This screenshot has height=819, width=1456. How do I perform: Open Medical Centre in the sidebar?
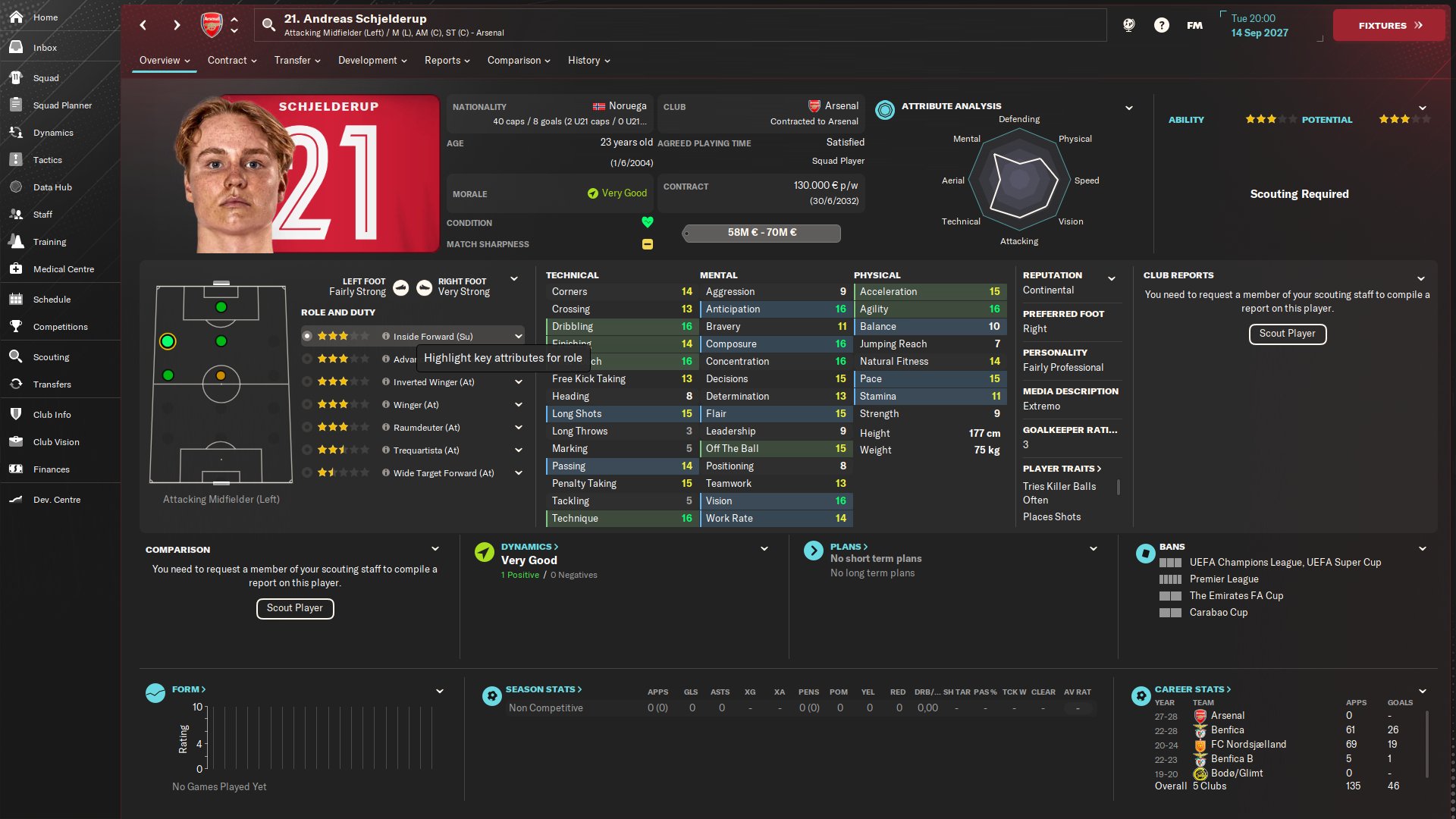click(64, 268)
